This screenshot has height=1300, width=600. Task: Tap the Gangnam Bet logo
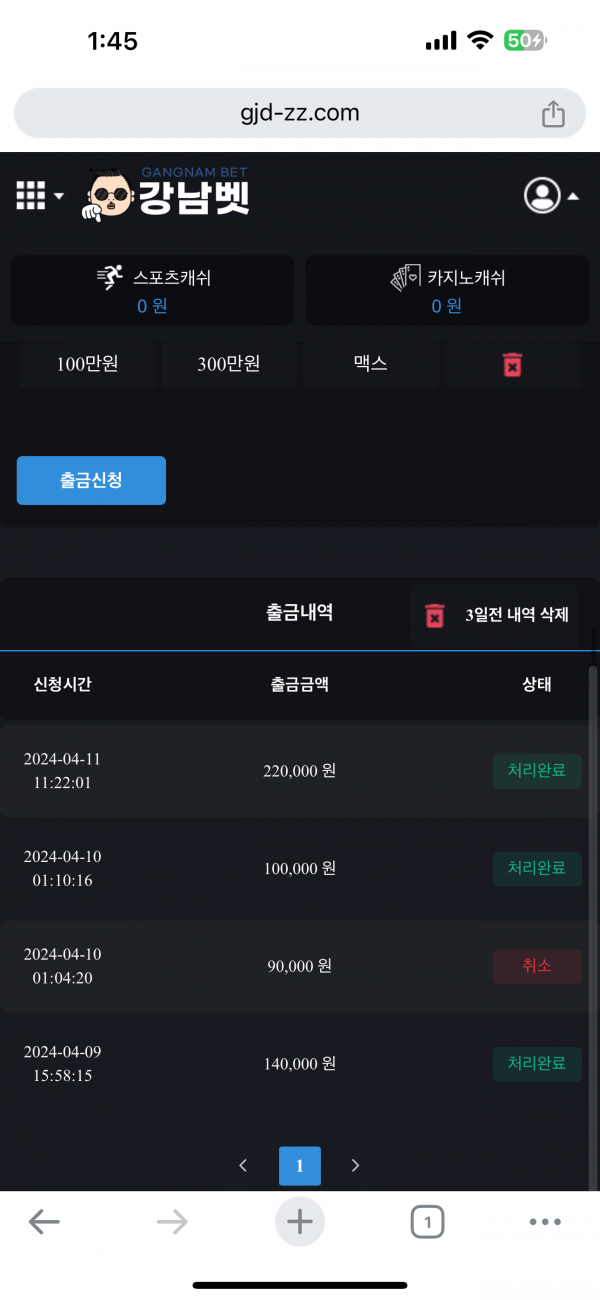pos(168,194)
